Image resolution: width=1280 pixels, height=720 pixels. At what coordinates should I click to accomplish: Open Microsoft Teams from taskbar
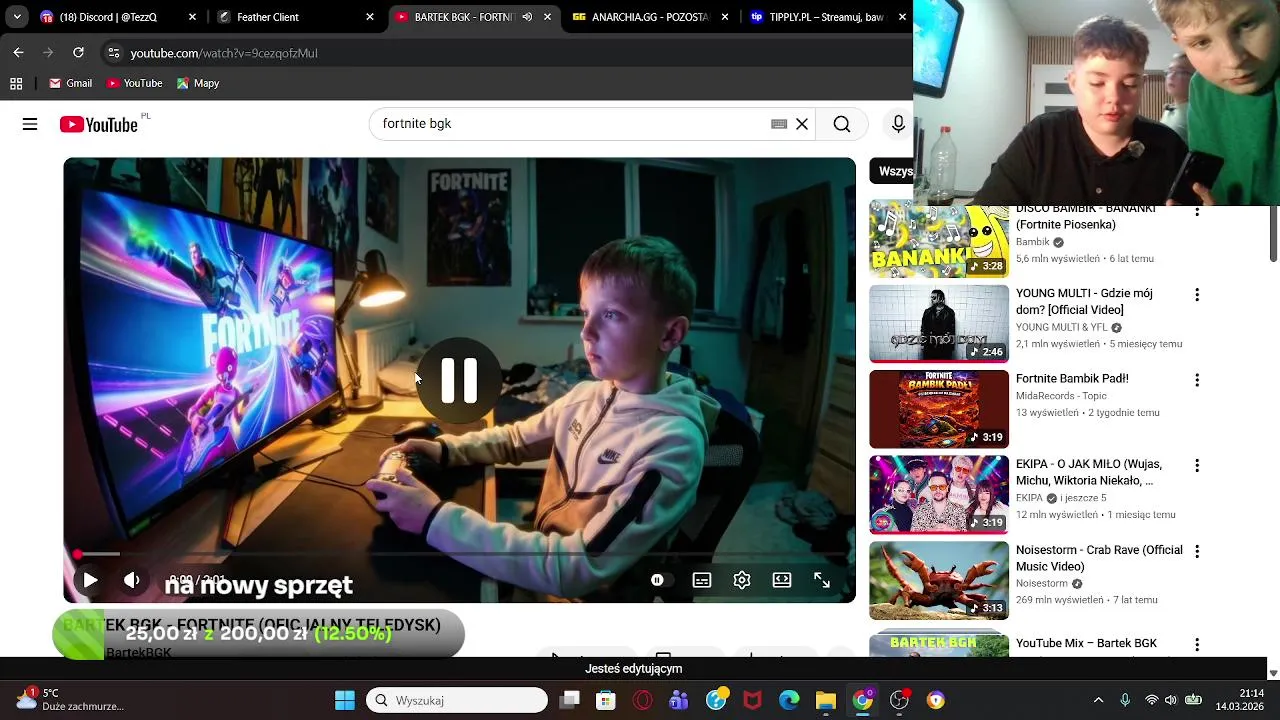tap(679, 700)
